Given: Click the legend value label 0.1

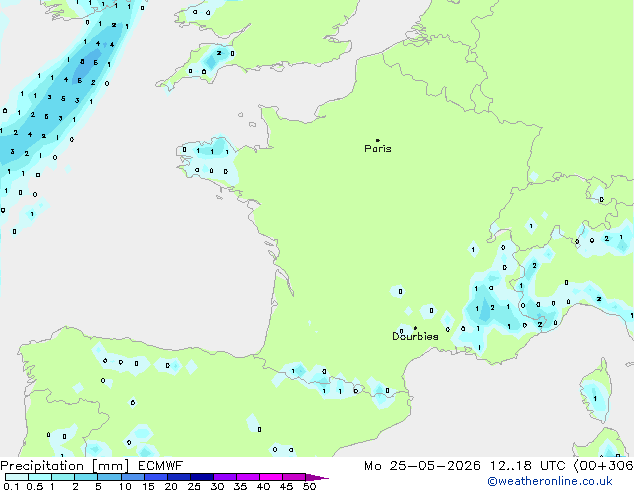Looking at the screenshot, I should coord(11,486).
